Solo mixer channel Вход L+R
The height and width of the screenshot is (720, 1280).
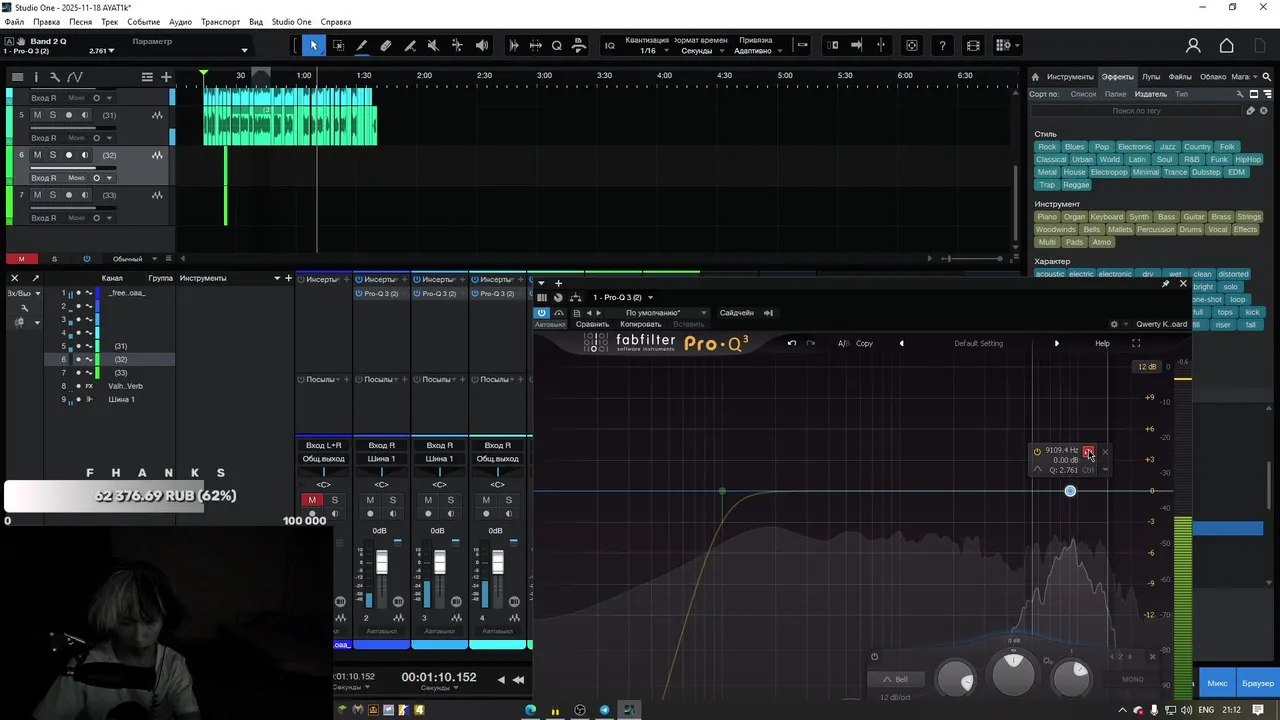click(334, 500)
